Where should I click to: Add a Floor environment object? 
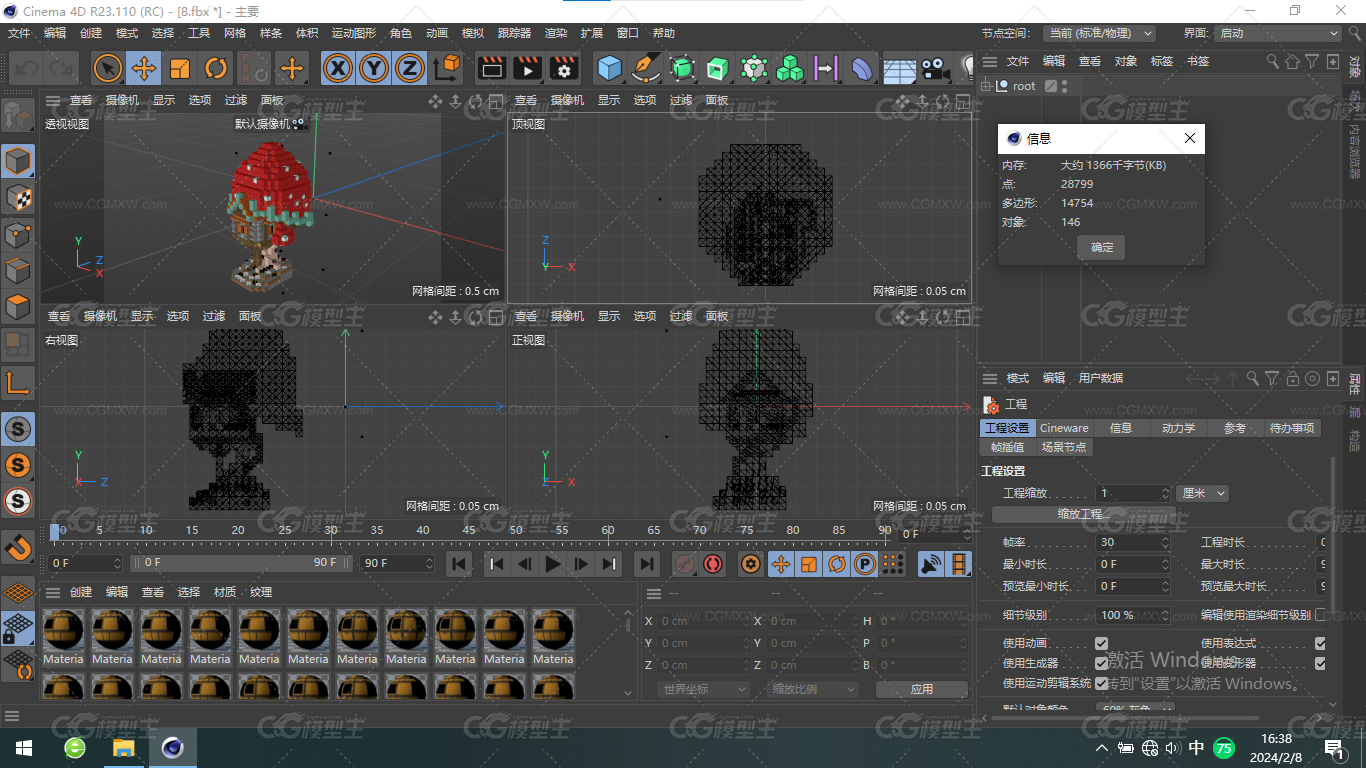click(899, 68)
